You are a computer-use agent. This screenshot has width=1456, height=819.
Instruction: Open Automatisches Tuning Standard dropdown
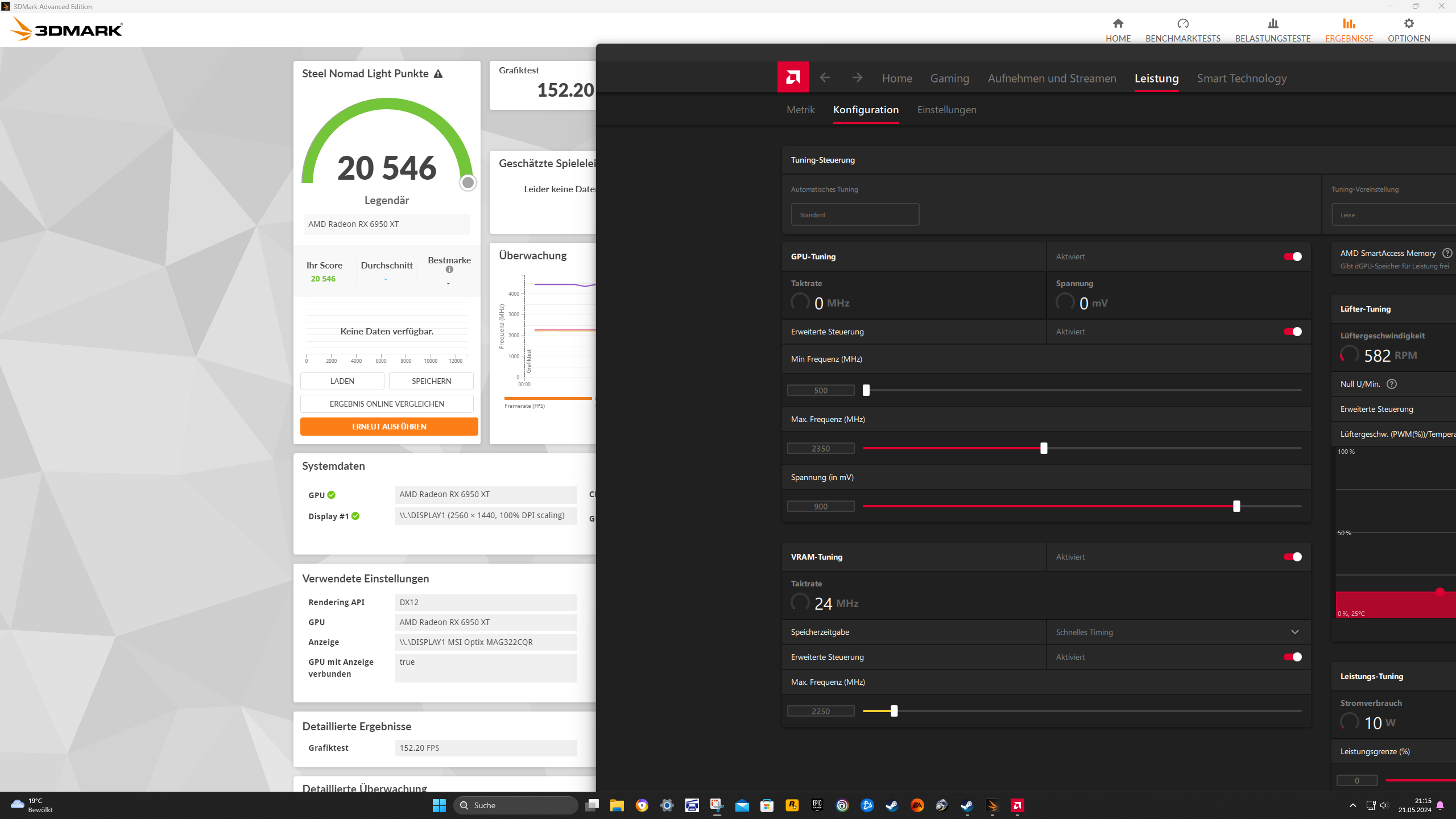click(854, 215)
